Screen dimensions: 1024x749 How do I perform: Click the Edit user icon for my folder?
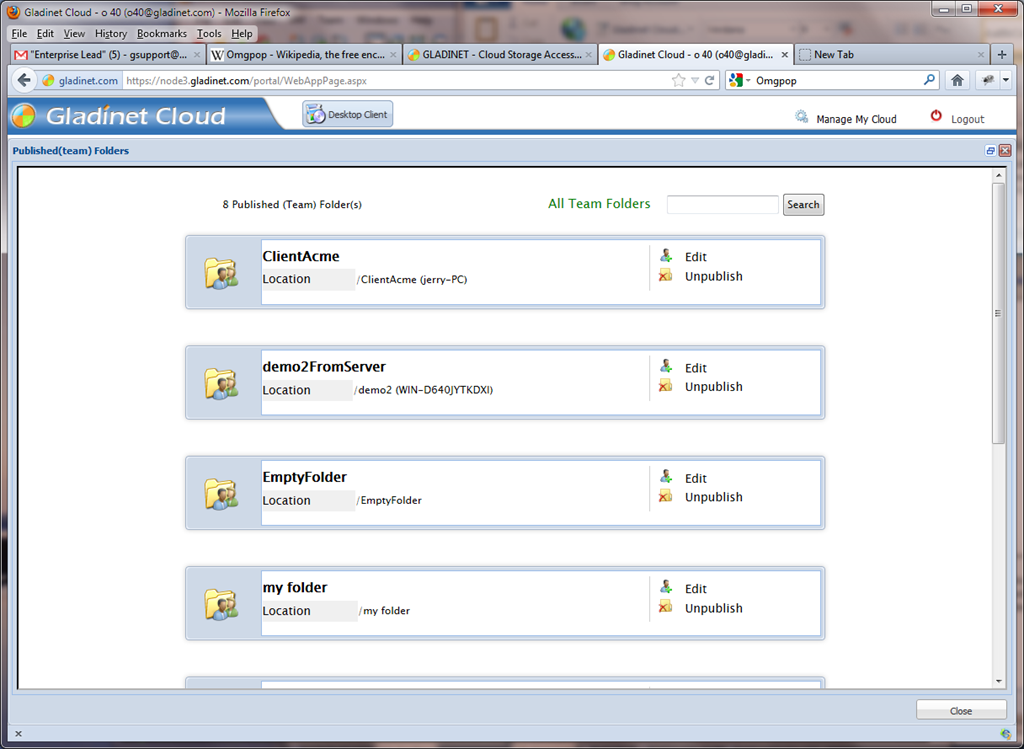click(665, 587)
